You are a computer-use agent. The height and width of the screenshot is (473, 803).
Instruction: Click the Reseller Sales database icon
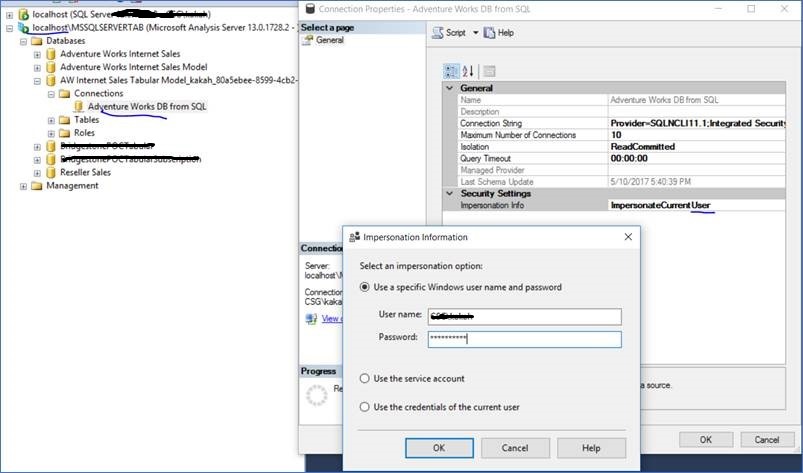51,173
